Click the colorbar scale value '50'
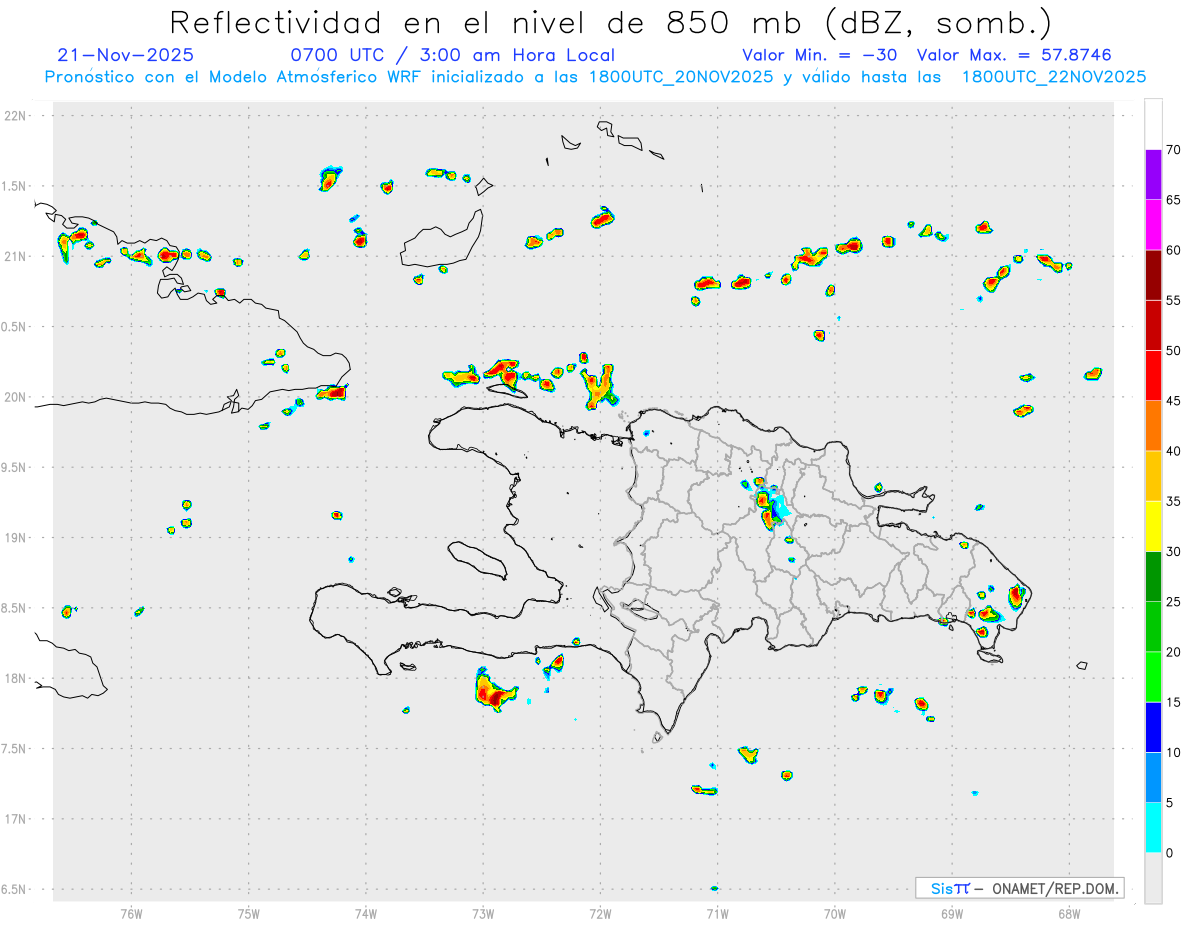The image size is (1200, 927). coord(1174,351)
